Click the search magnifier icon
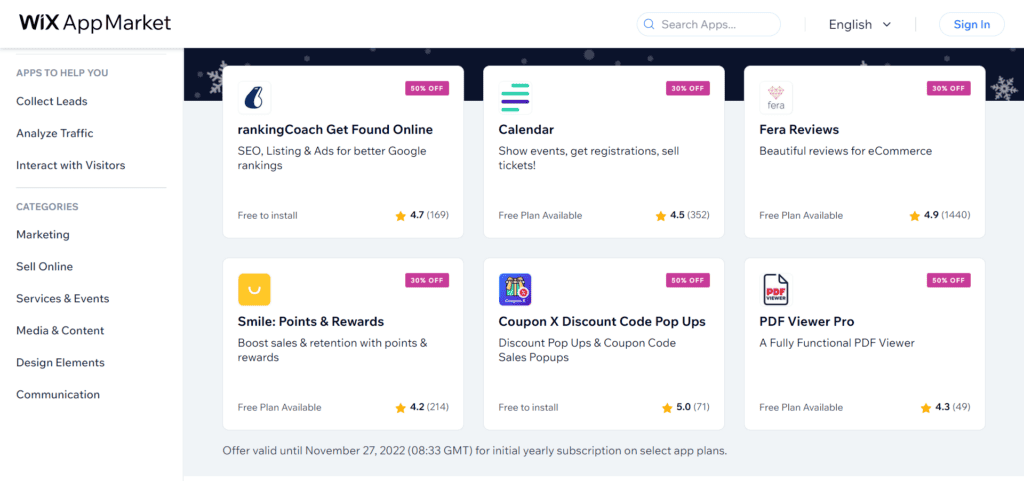1024x481 pixels. pos(649,24)
